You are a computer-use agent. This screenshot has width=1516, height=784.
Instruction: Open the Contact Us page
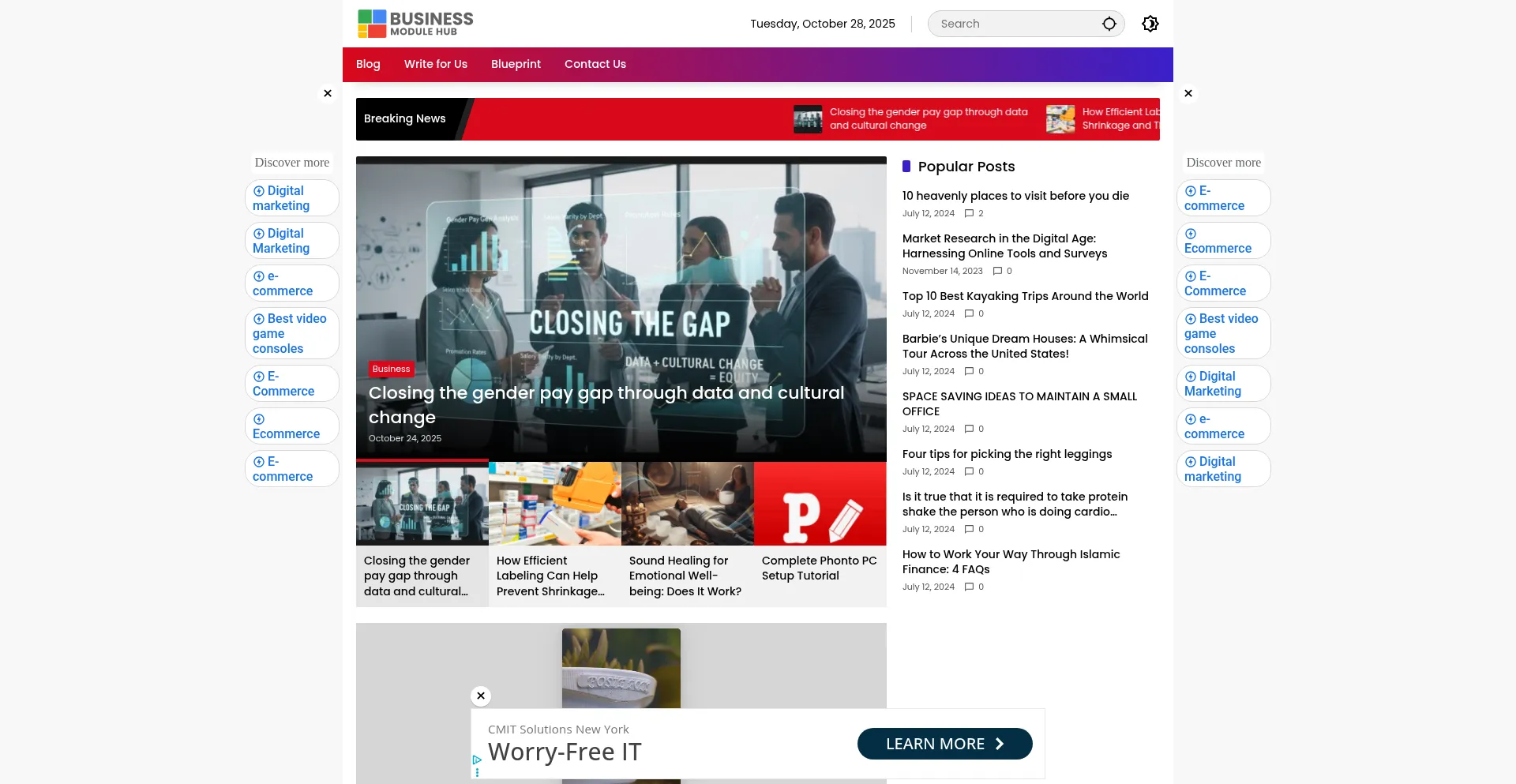pyautogui.click(x=595, y=64)
